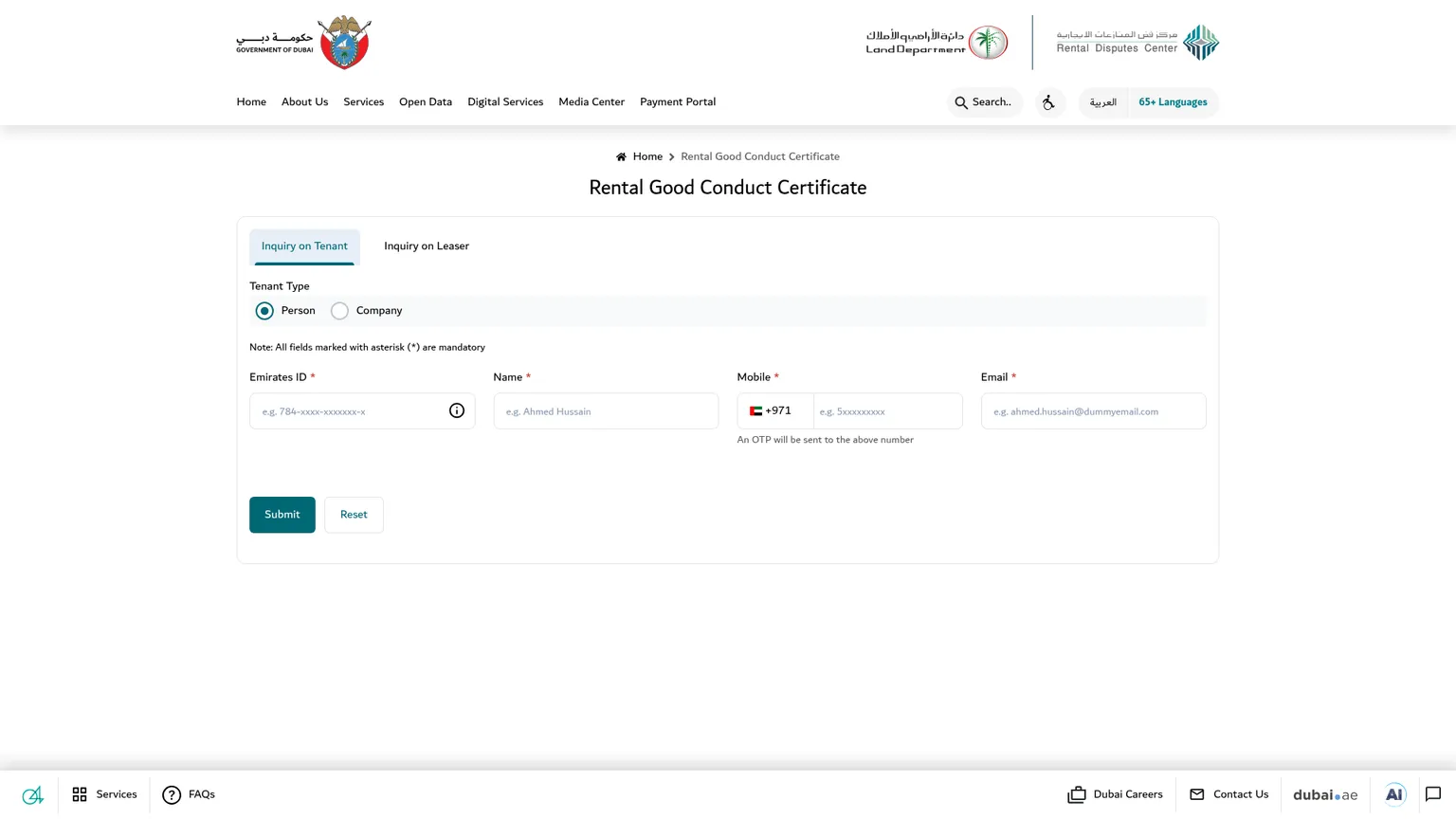Switch to Inquiry on Leaser tab
The image size is (1456, 819).
pyautogui.click(x=427, y=246)
